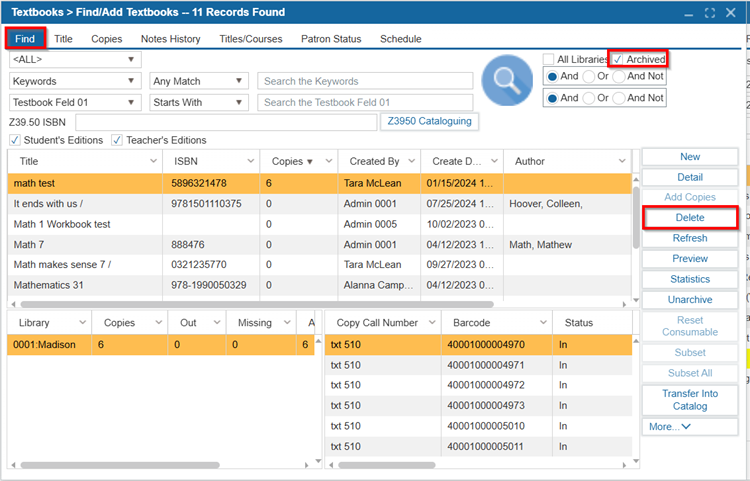Click into Search the Keywords field

(365, 81)
